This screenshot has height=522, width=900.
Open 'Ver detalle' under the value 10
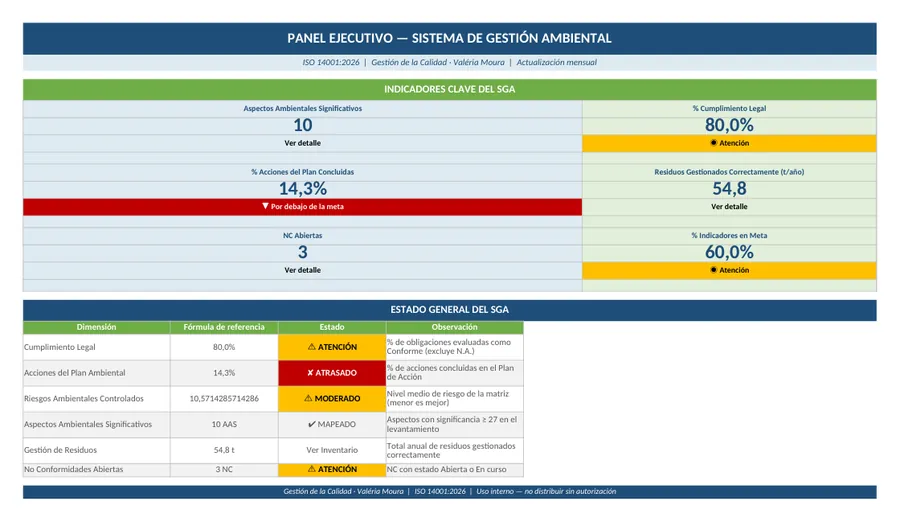click(x=302, y=143)
